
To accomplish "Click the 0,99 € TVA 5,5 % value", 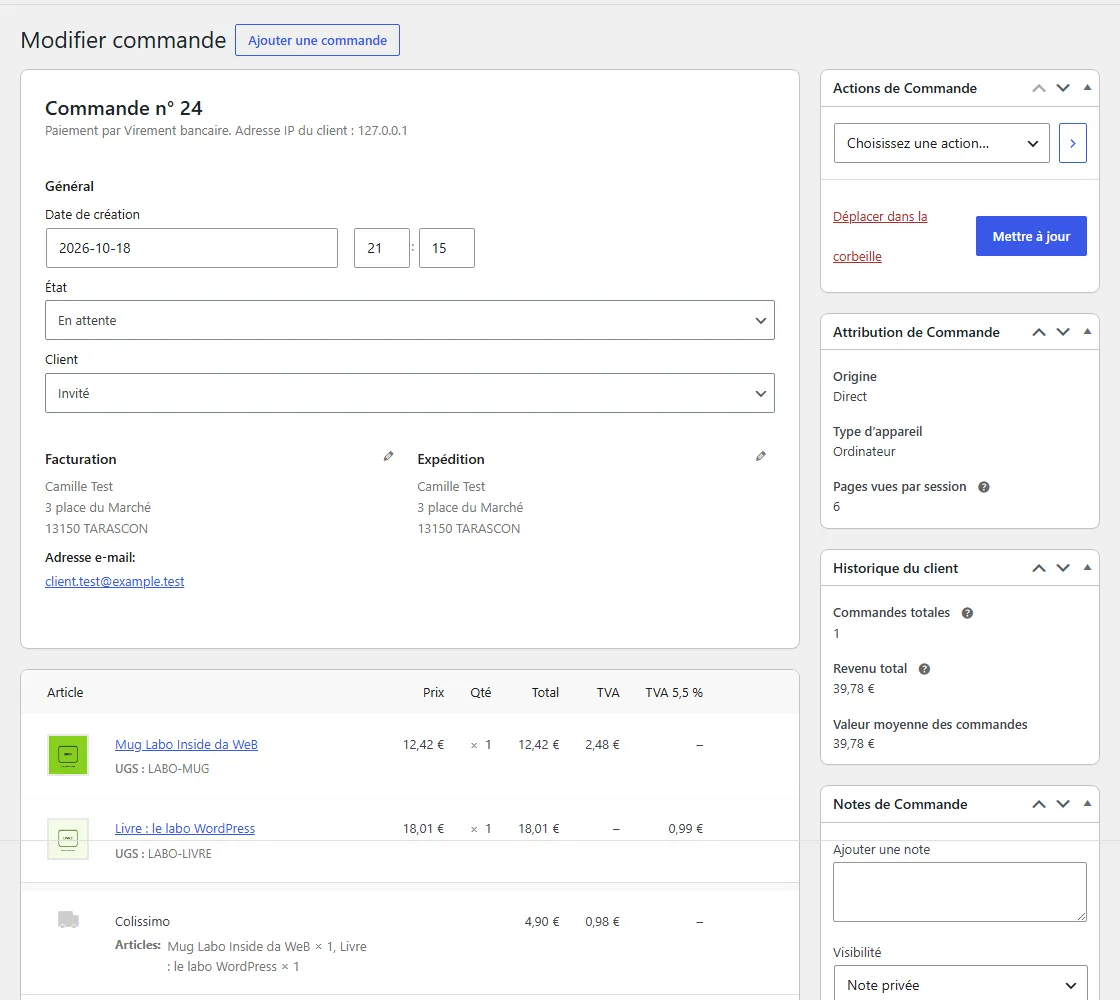I will [686, 829].
